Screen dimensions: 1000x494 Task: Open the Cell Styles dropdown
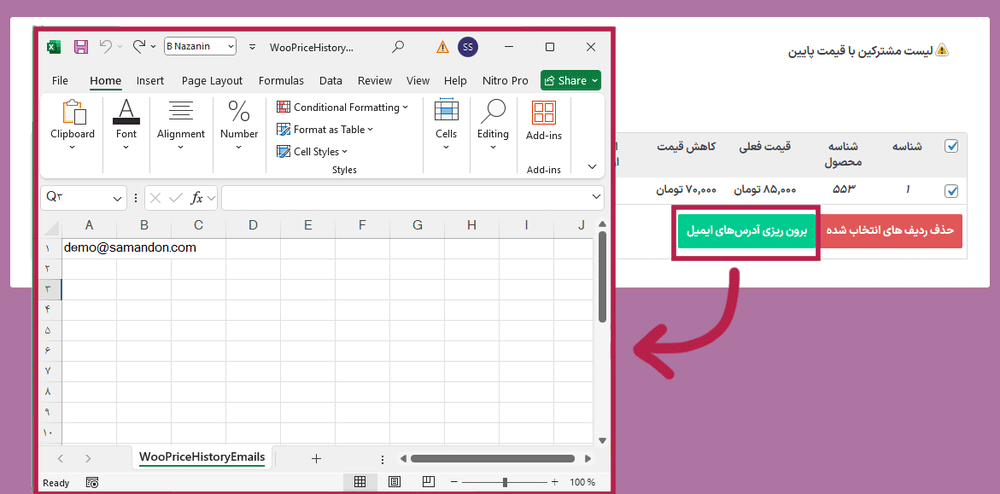tap(312, 152)
